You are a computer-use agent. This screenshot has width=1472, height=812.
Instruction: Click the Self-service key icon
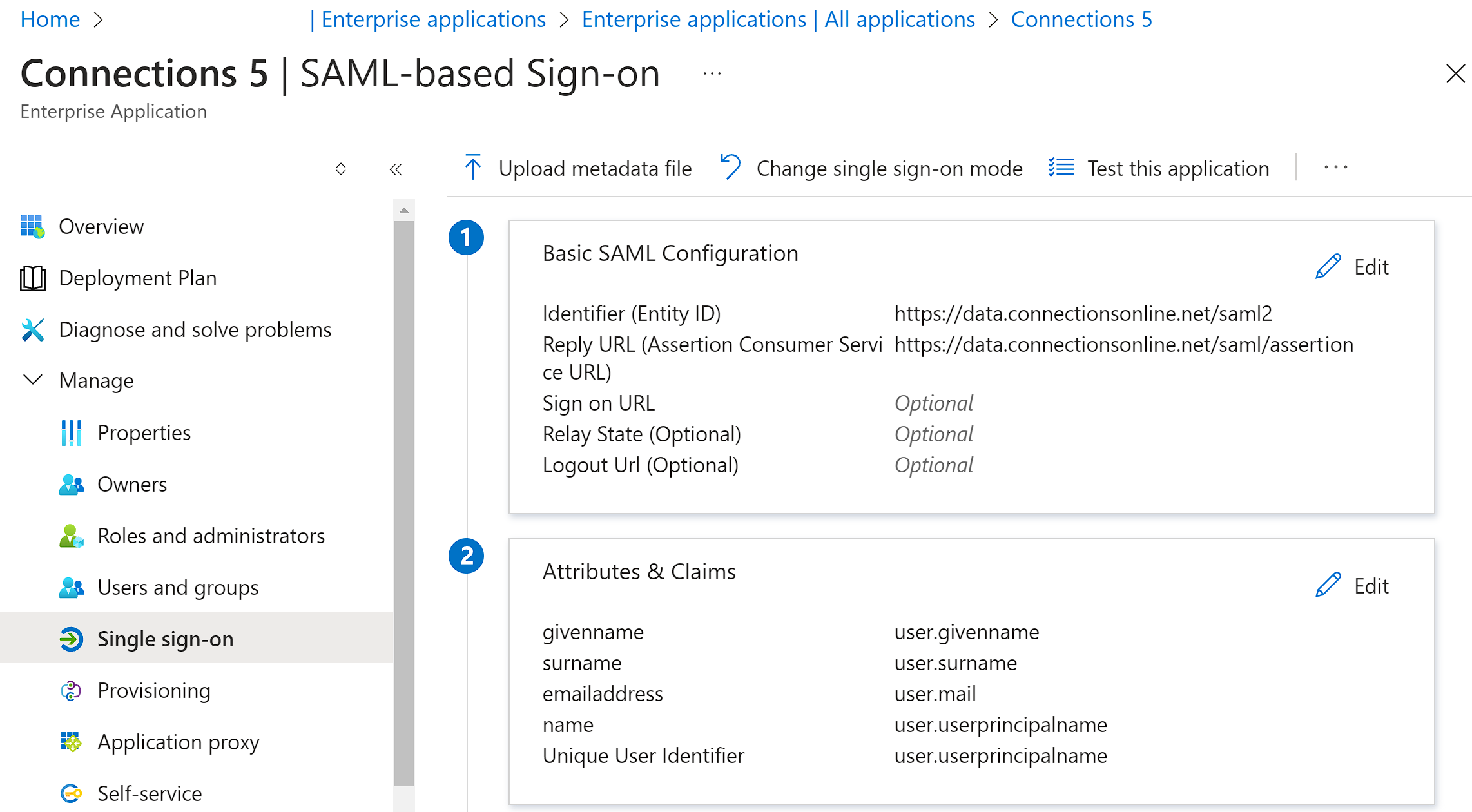71,793
